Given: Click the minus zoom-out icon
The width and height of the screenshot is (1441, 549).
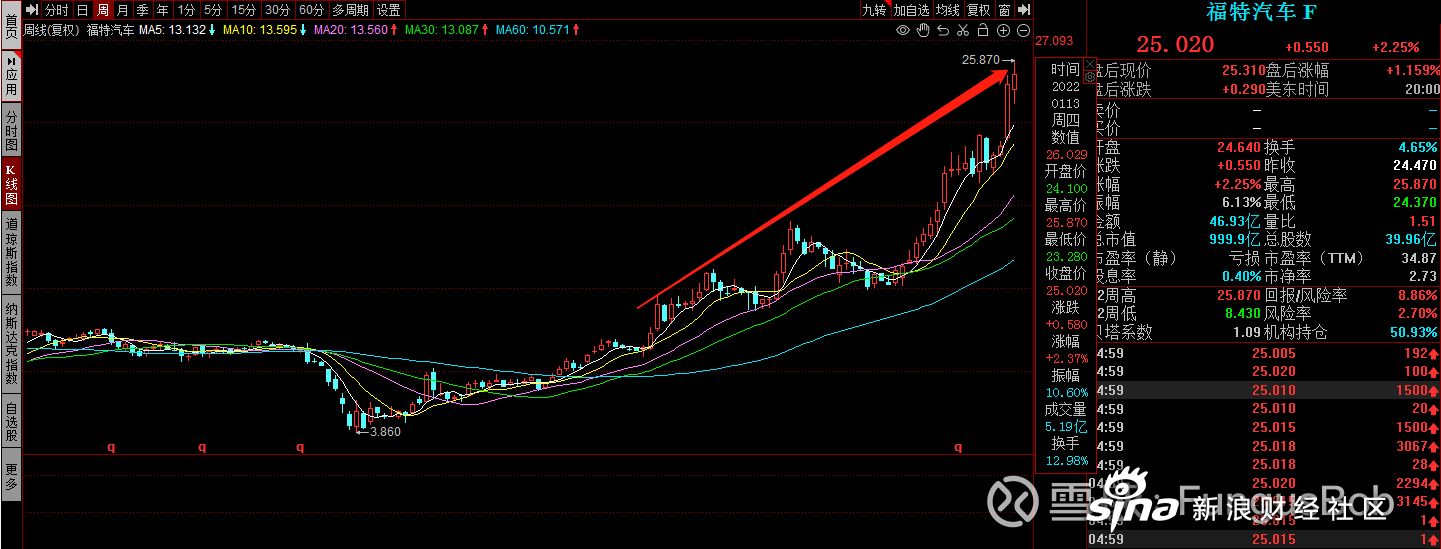Looking at the screenshot, I should [x=1023, y=31].
